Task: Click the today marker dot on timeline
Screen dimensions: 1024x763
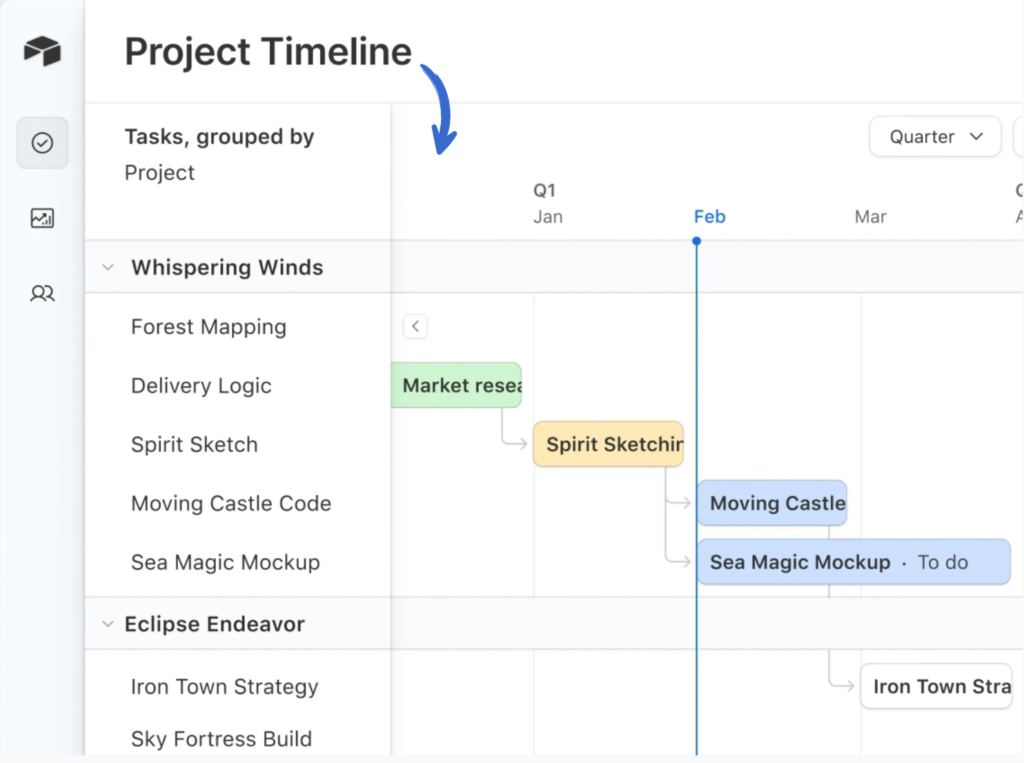Action: click(x=697, y=241)
